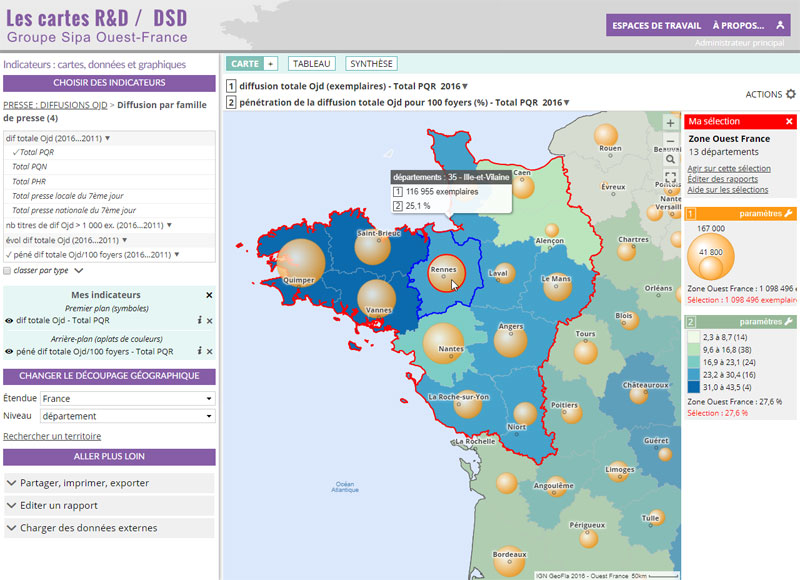Screen dimensions: 800x580
Task: Click the Rouen circle symbol on map
Action: (x=606, y=136)
